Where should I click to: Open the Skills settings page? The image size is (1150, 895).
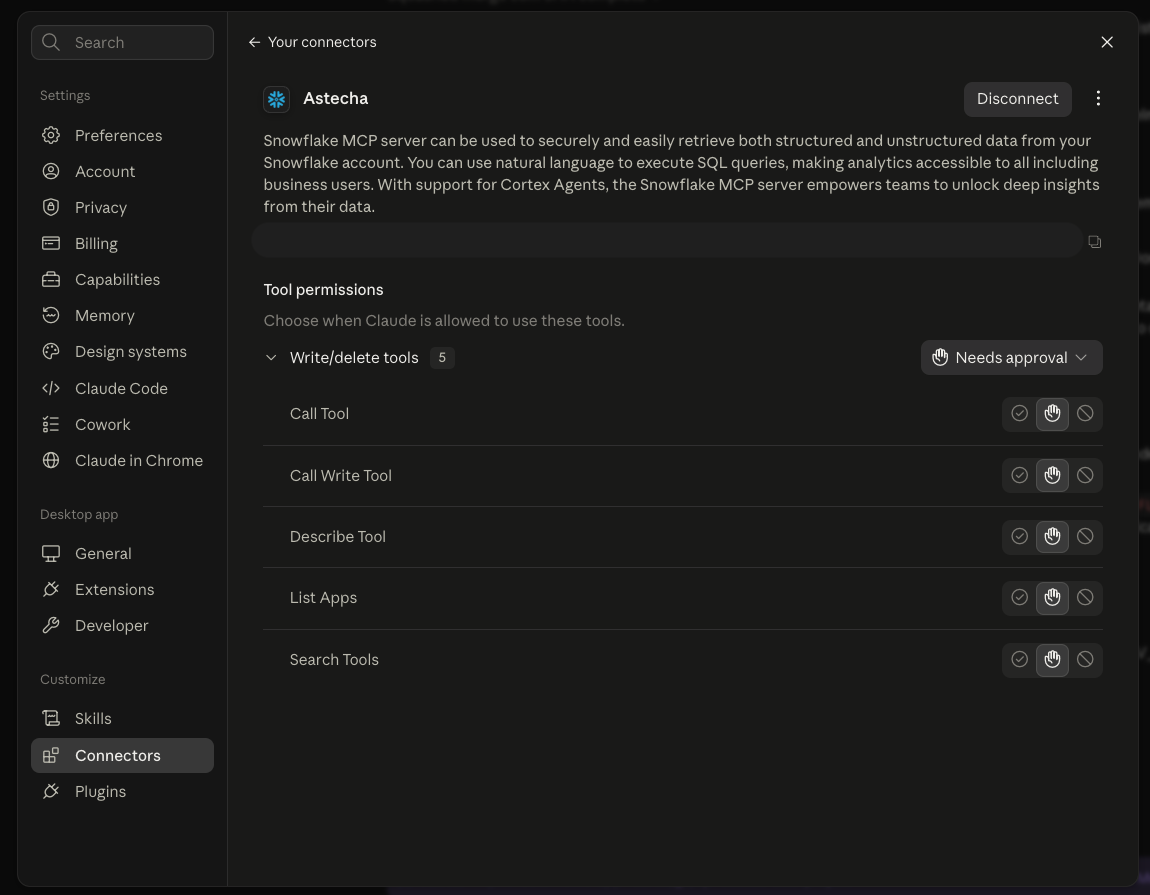point(122,718)
